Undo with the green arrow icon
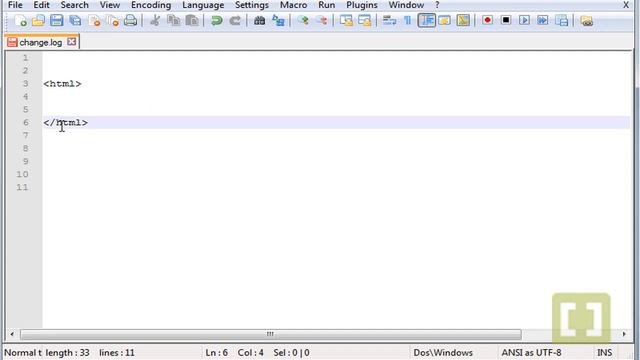This screenshot has height=360, width=640. pos(216,20)
